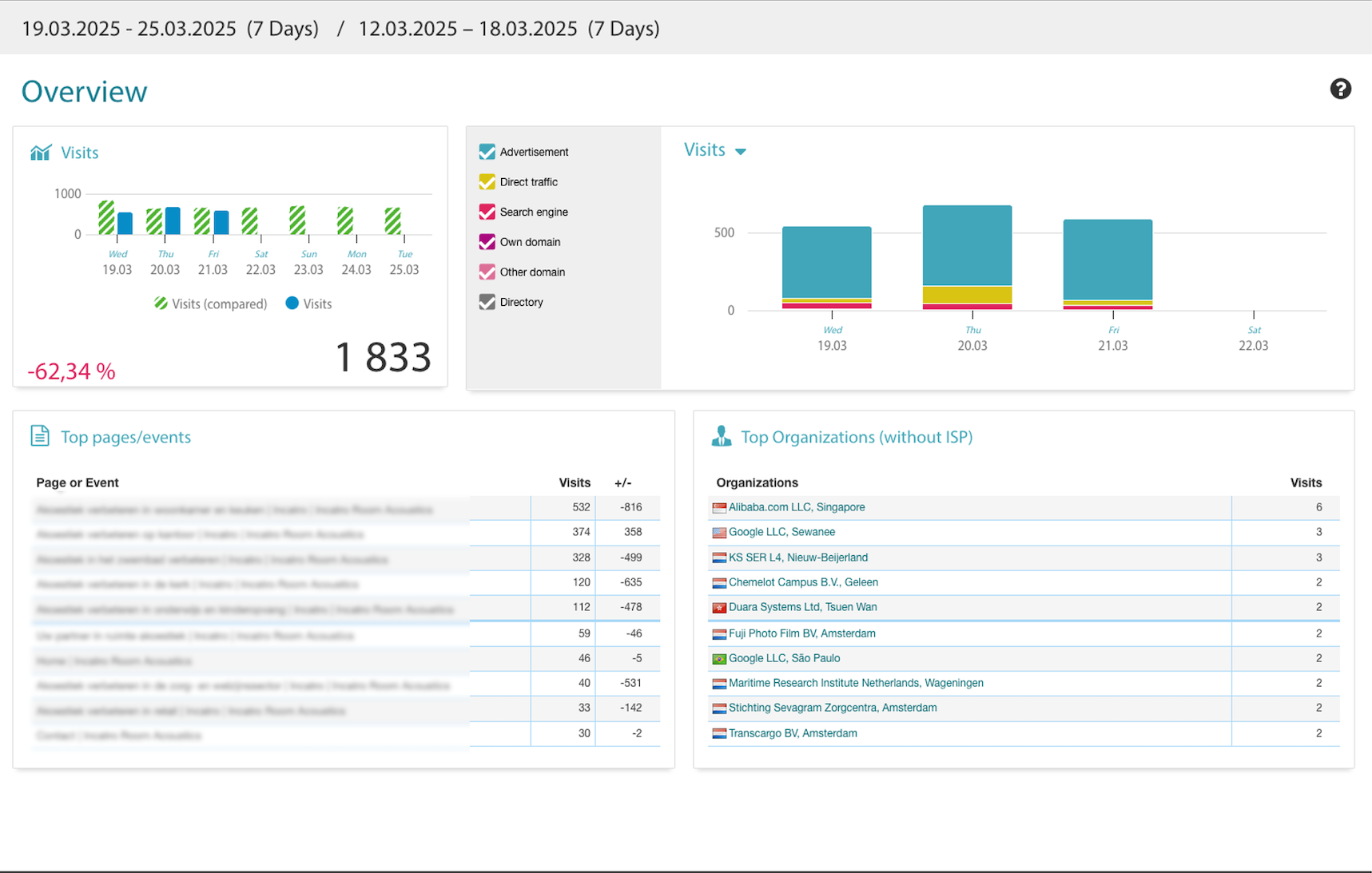Open Transcargo BV, Amsterdam link
Image resolution: width=1372 pixels, height=873 pixels.
793,733
